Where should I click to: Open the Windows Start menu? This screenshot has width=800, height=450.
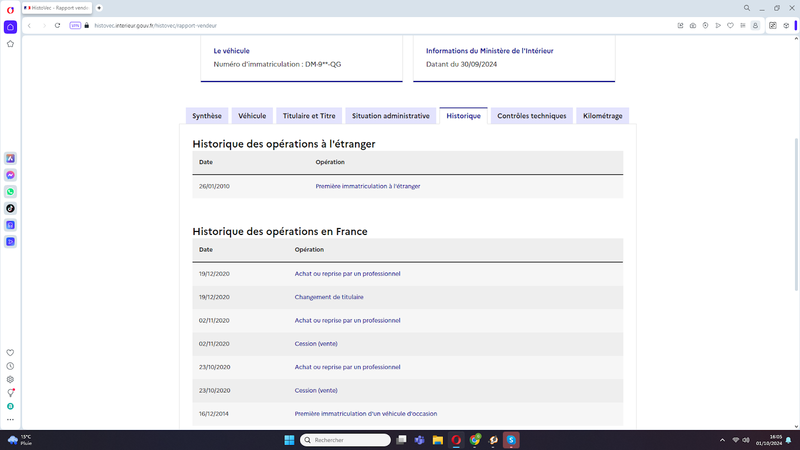point(289,440)
